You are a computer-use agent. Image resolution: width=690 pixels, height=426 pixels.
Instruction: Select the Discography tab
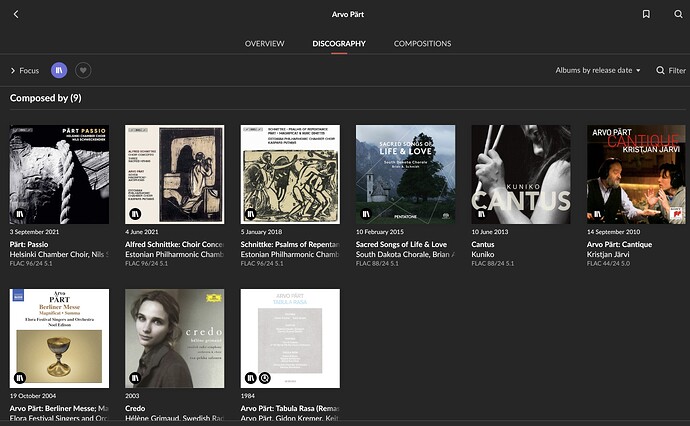pyautogui.click(x=339, y=44)
